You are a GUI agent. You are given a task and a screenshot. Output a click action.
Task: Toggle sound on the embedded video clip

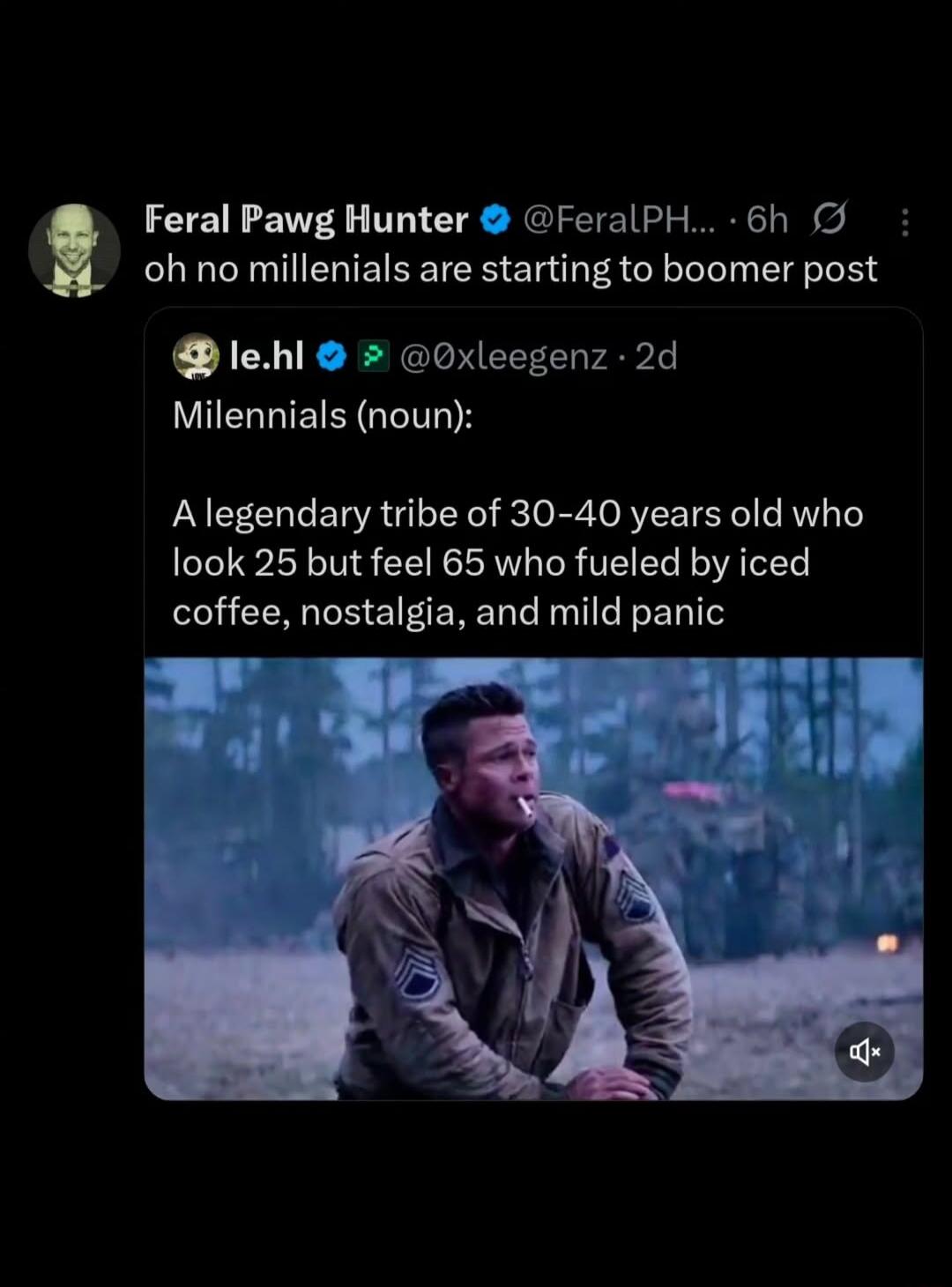click(865, 1052)
